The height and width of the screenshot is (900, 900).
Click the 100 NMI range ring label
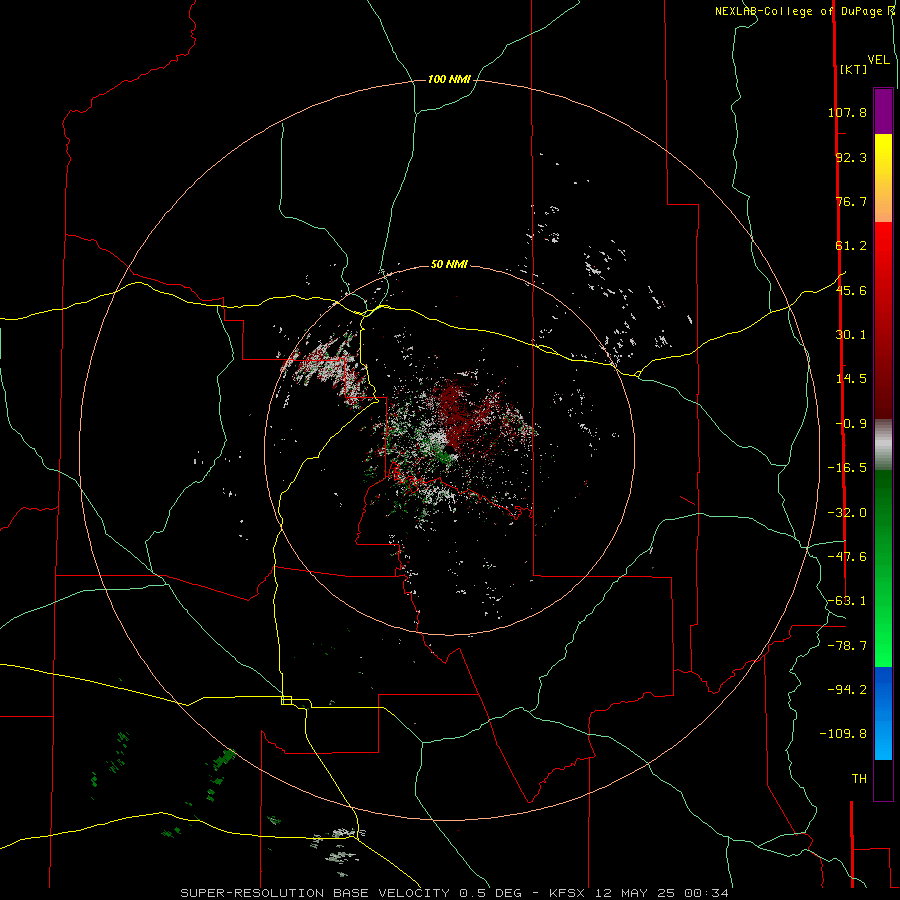point(449,79)
